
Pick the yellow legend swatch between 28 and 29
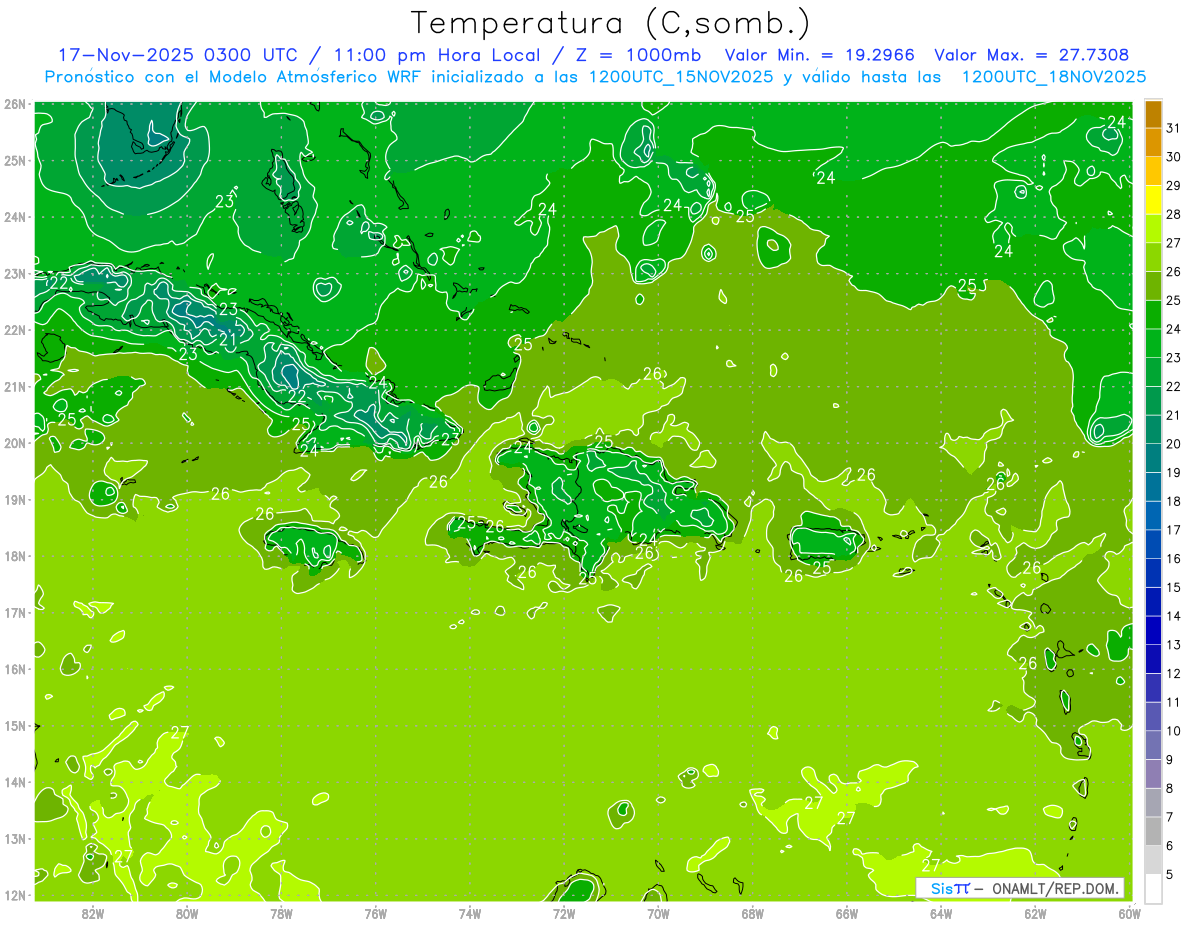[1154, 200]
